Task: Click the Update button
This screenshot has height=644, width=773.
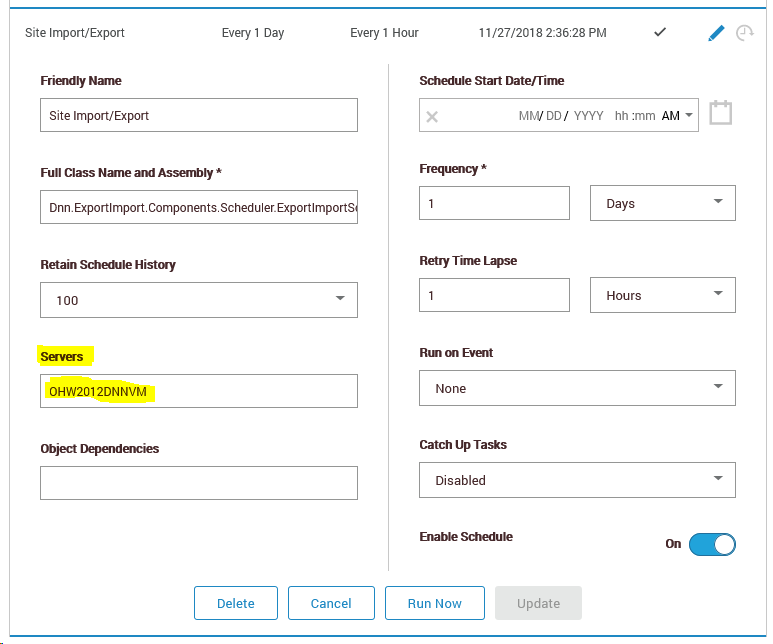Action: [538, 603]
